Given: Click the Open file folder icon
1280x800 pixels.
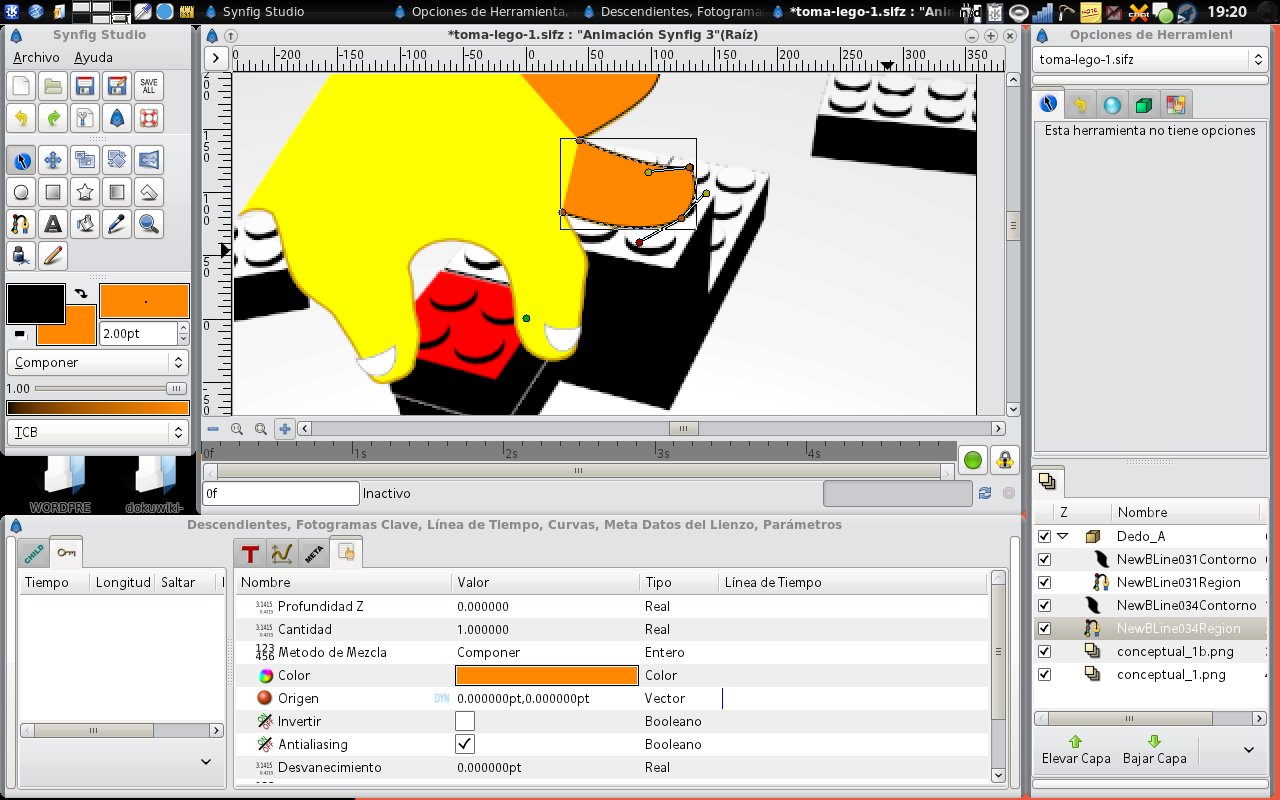Looking at the screenshot, I should [x=54, y=86].
